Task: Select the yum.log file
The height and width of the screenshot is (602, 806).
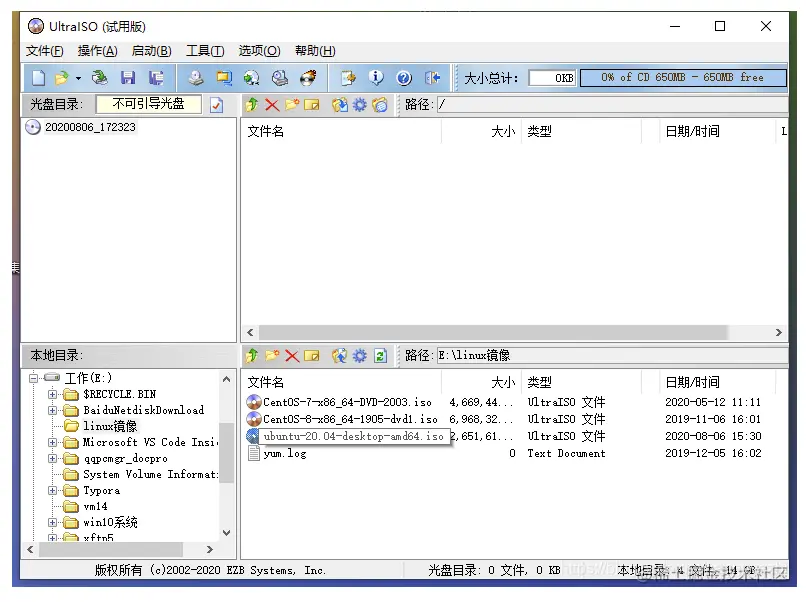Action: pyautogui.click(x=285, y=453)
